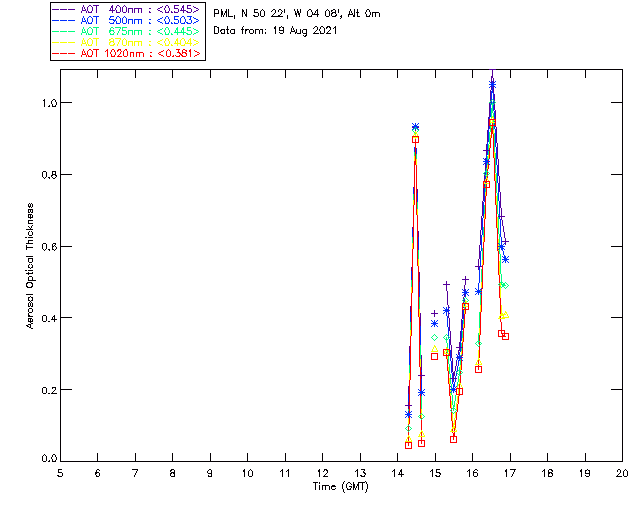Click the isolated purple plus marker at 15h

(x=435, y=314)
